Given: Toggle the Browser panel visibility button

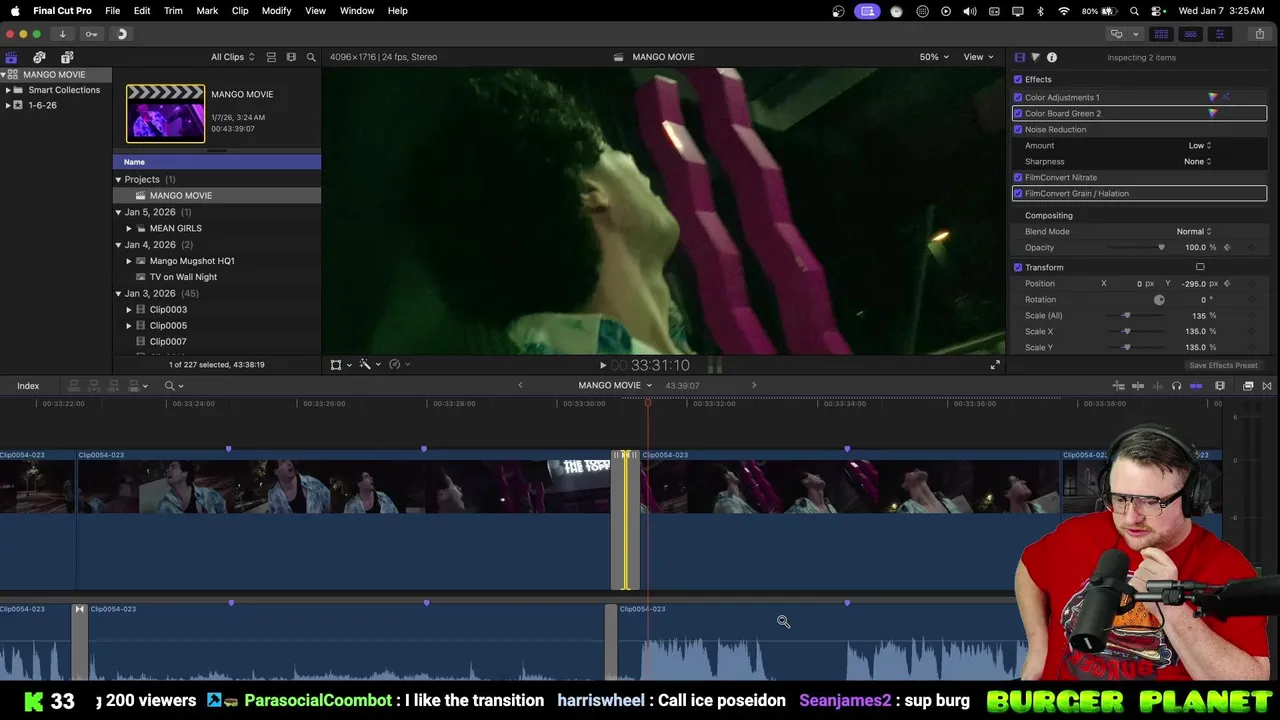Looking at the screenshot, I should [x=1161, y=34].
